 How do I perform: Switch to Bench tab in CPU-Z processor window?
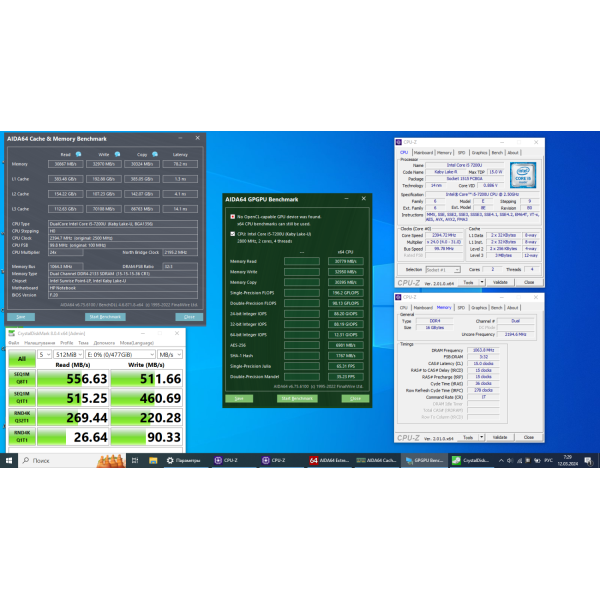pos(497,153)
